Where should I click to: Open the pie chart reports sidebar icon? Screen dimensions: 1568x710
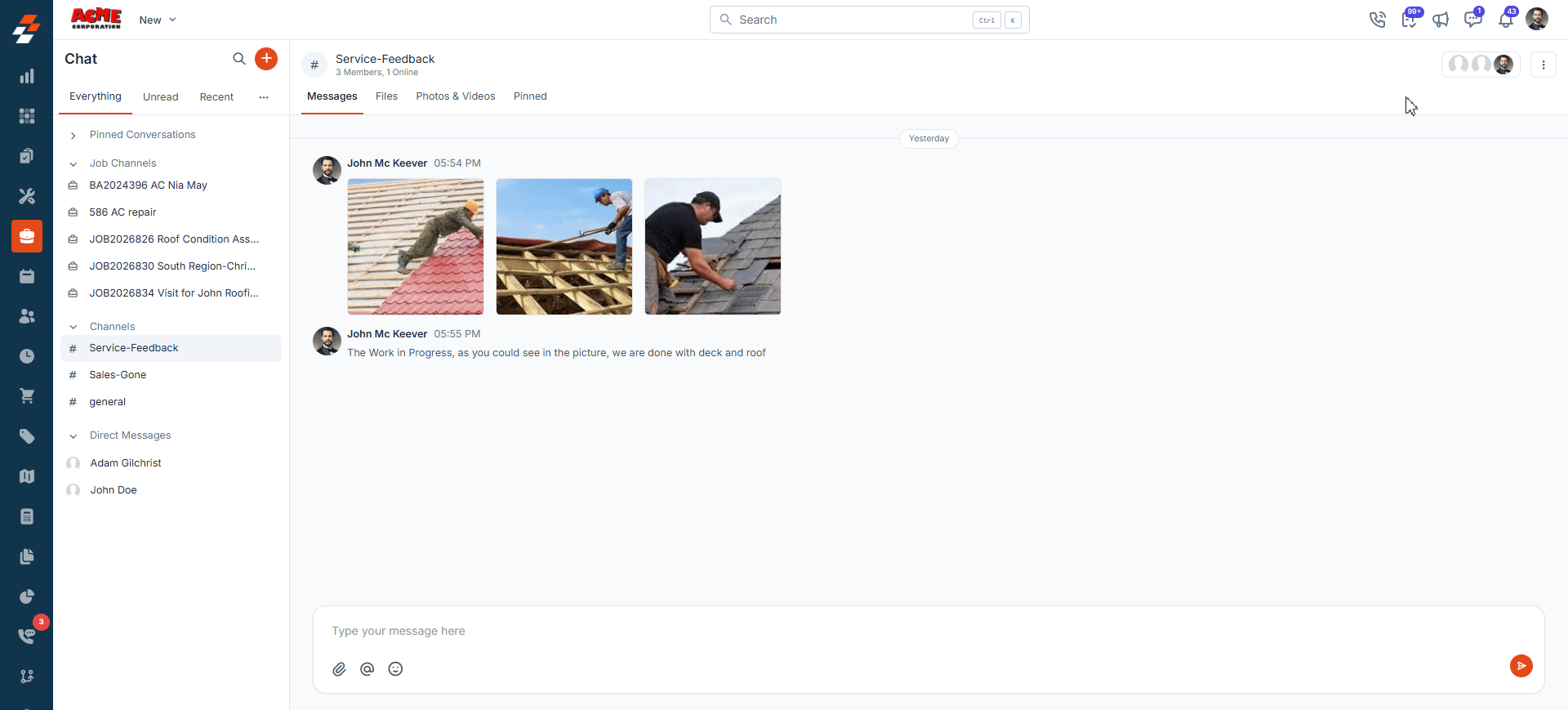pos(27,596)
